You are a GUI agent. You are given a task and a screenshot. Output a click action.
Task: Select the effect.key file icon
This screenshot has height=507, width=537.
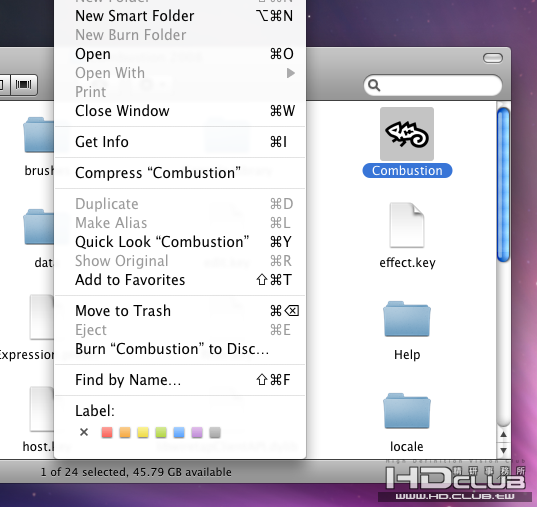point(407,225)
